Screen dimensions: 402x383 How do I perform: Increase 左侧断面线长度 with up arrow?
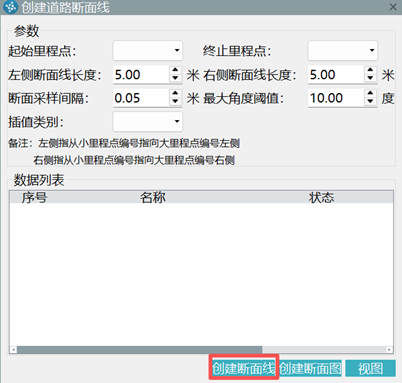point(175,70)
